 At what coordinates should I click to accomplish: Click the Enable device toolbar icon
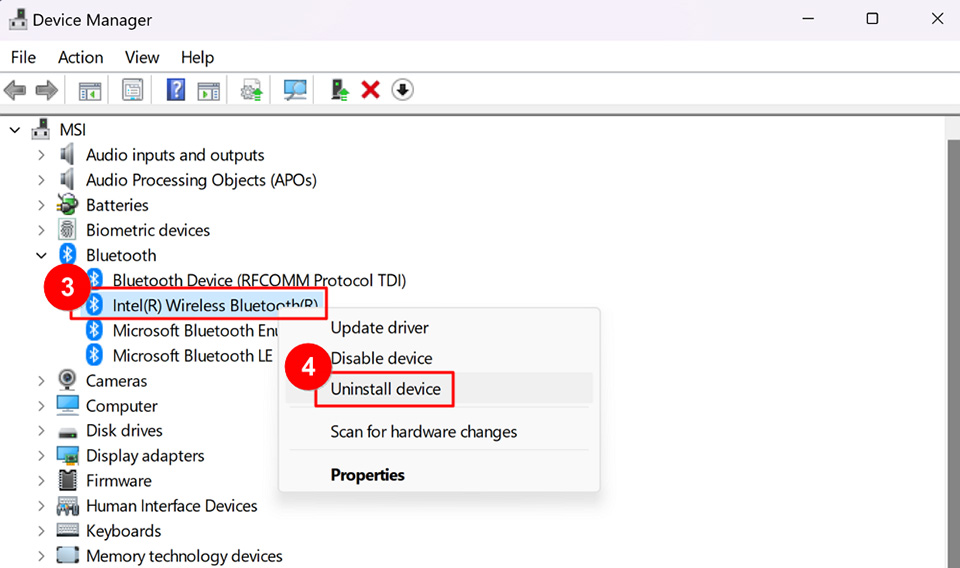(340, 90)
